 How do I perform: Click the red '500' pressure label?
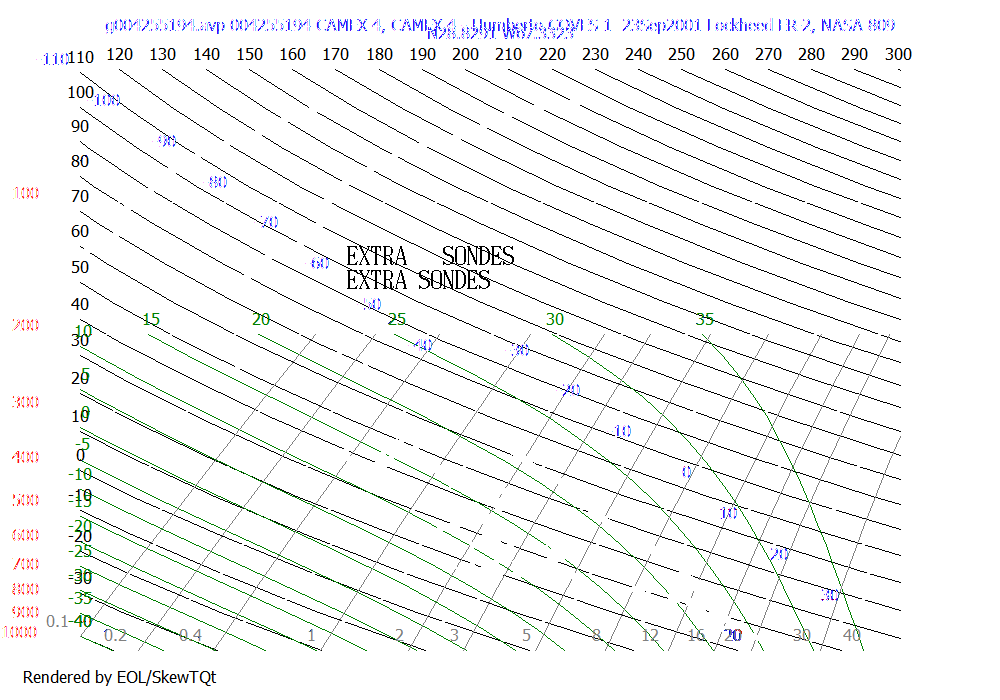[26, 500]
